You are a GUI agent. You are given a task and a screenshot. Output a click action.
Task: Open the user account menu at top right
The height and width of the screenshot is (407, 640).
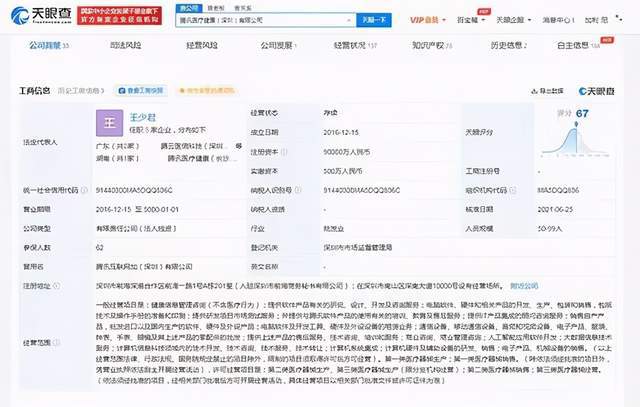click(x=596, y=20)
